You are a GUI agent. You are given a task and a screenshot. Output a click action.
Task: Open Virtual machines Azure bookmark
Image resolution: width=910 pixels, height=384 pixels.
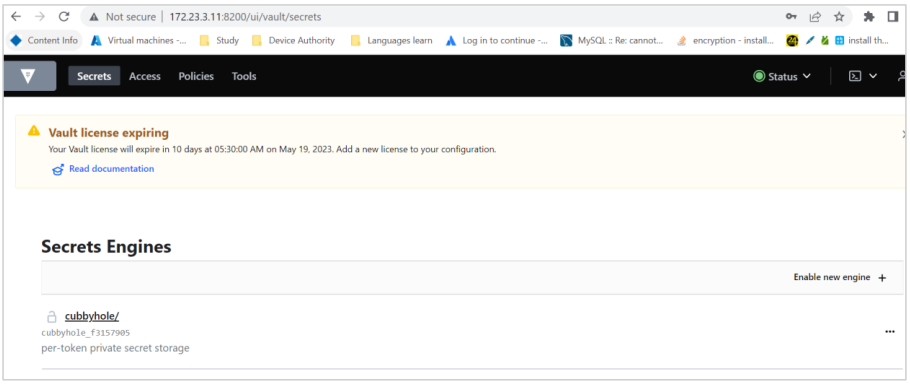(x=139, y=41)
